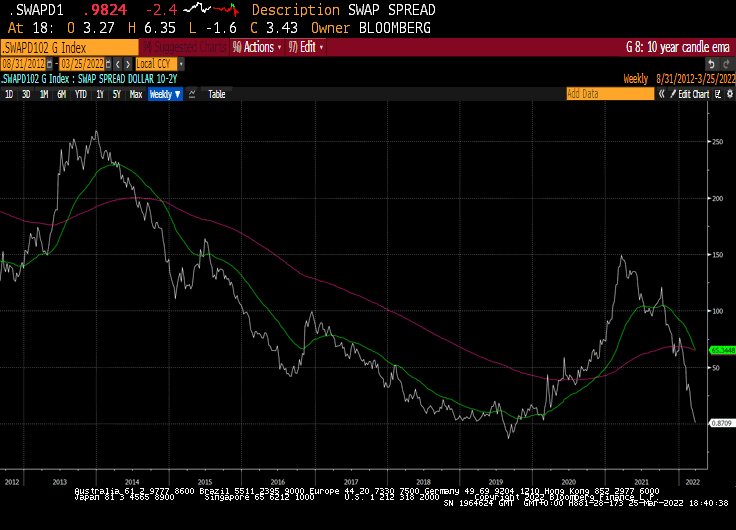This screenshot has width=736, height=530.
Task: Click the 100 y-axis label
Action: pos(717,311)
